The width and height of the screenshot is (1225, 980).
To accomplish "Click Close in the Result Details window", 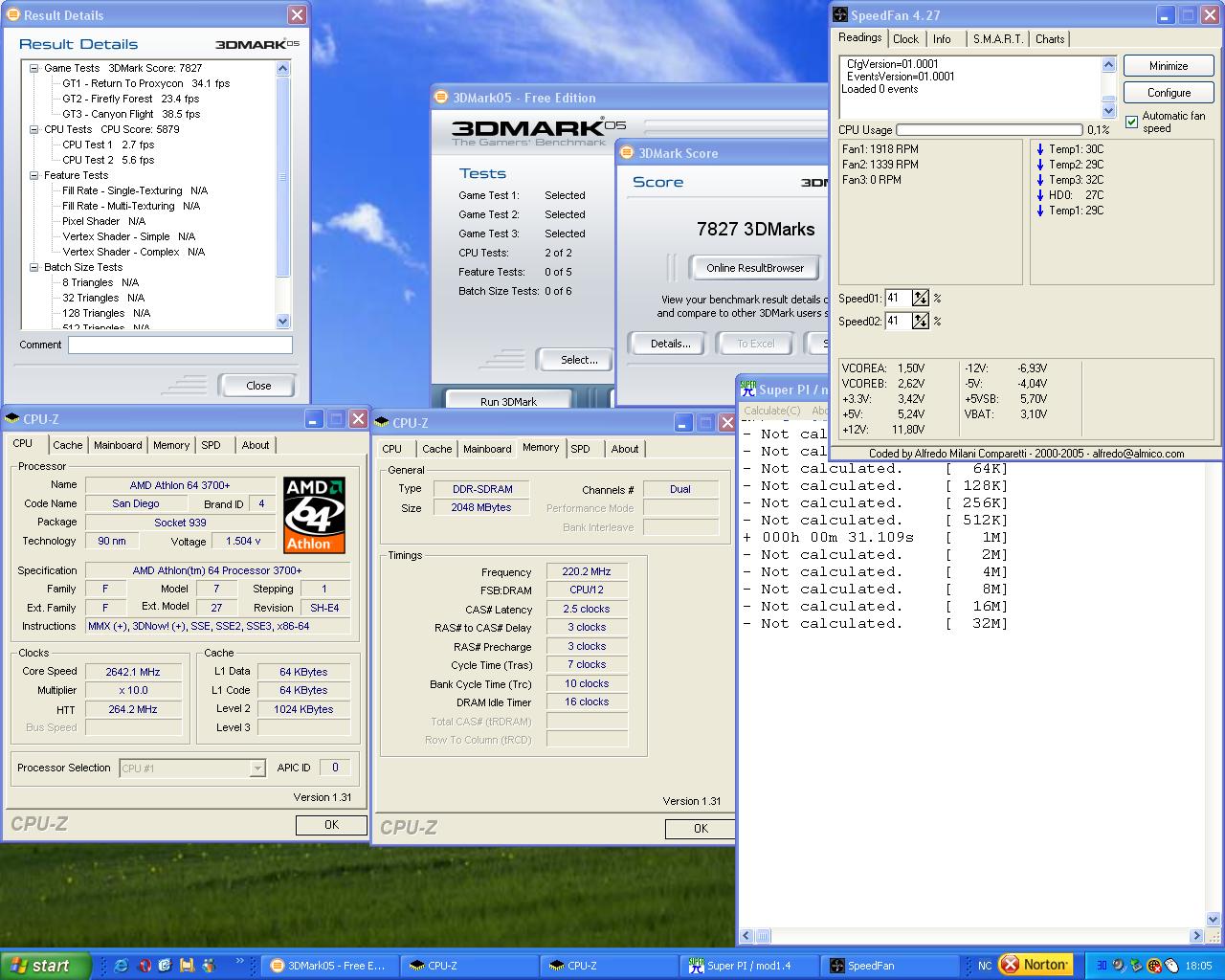I will click(258, 386).
